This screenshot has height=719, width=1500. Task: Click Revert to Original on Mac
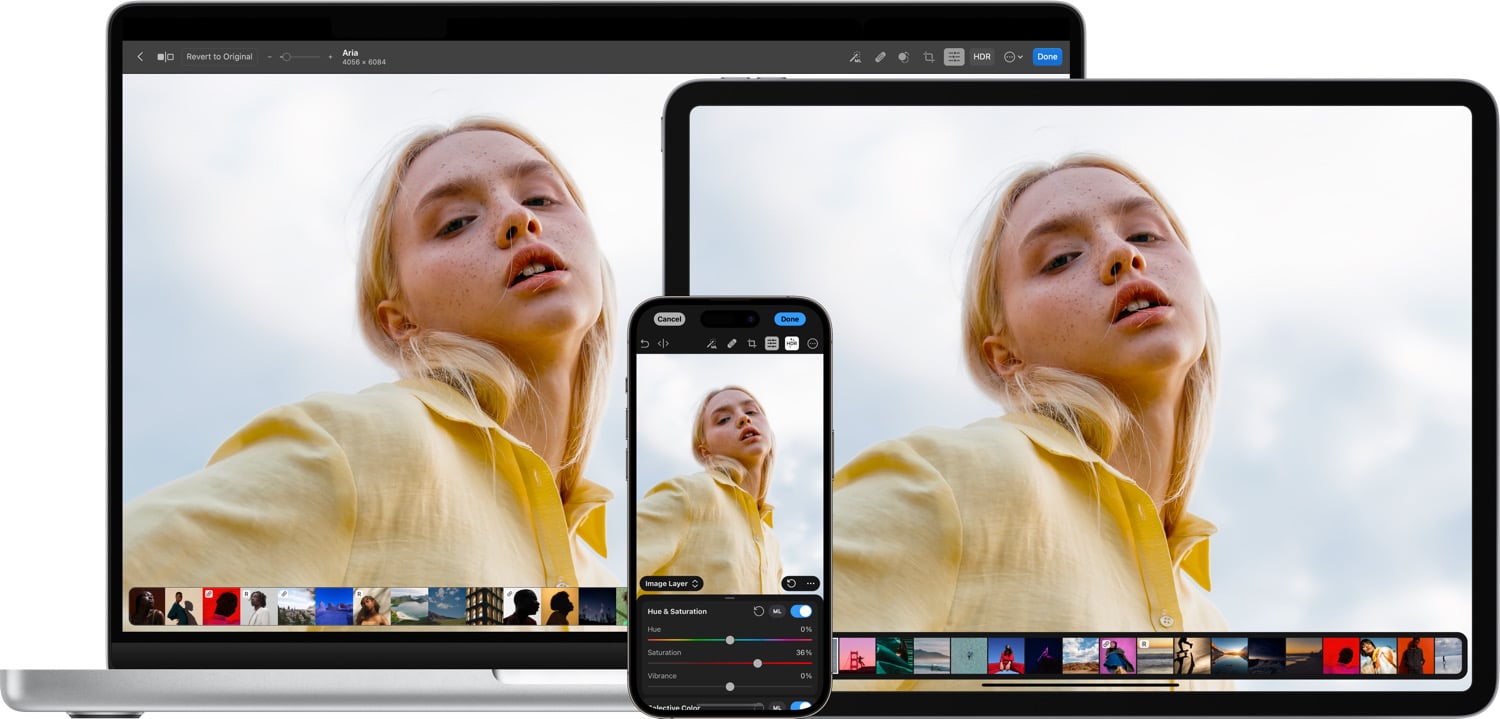pyautogui.click(x=219, y=57)
